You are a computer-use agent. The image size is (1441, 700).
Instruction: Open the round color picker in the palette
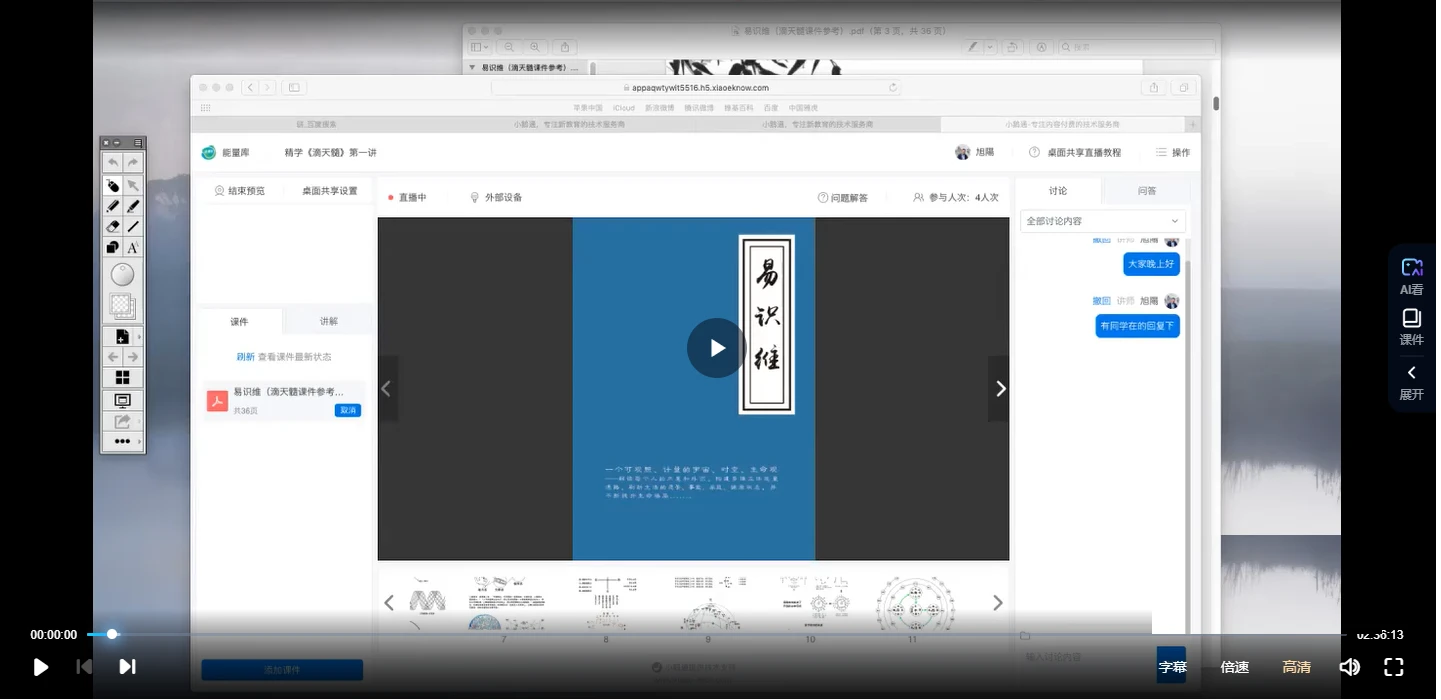point(122,275)
